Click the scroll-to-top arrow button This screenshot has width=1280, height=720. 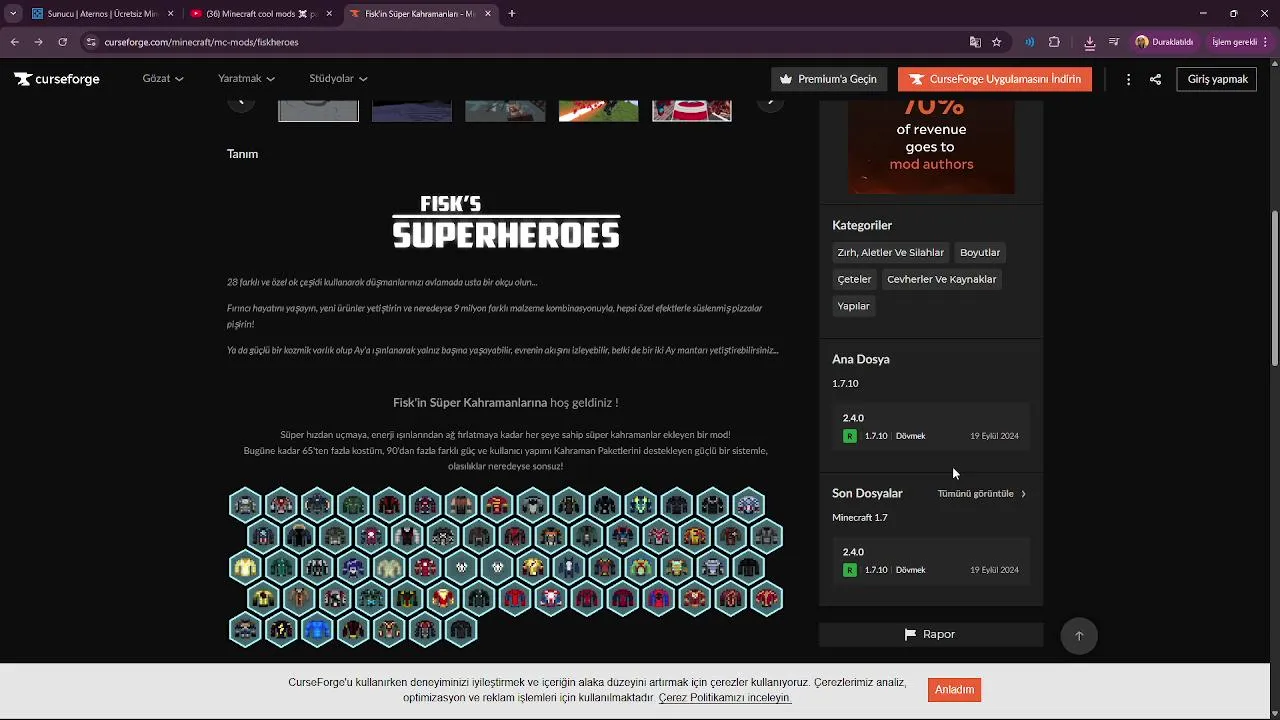1079,636
